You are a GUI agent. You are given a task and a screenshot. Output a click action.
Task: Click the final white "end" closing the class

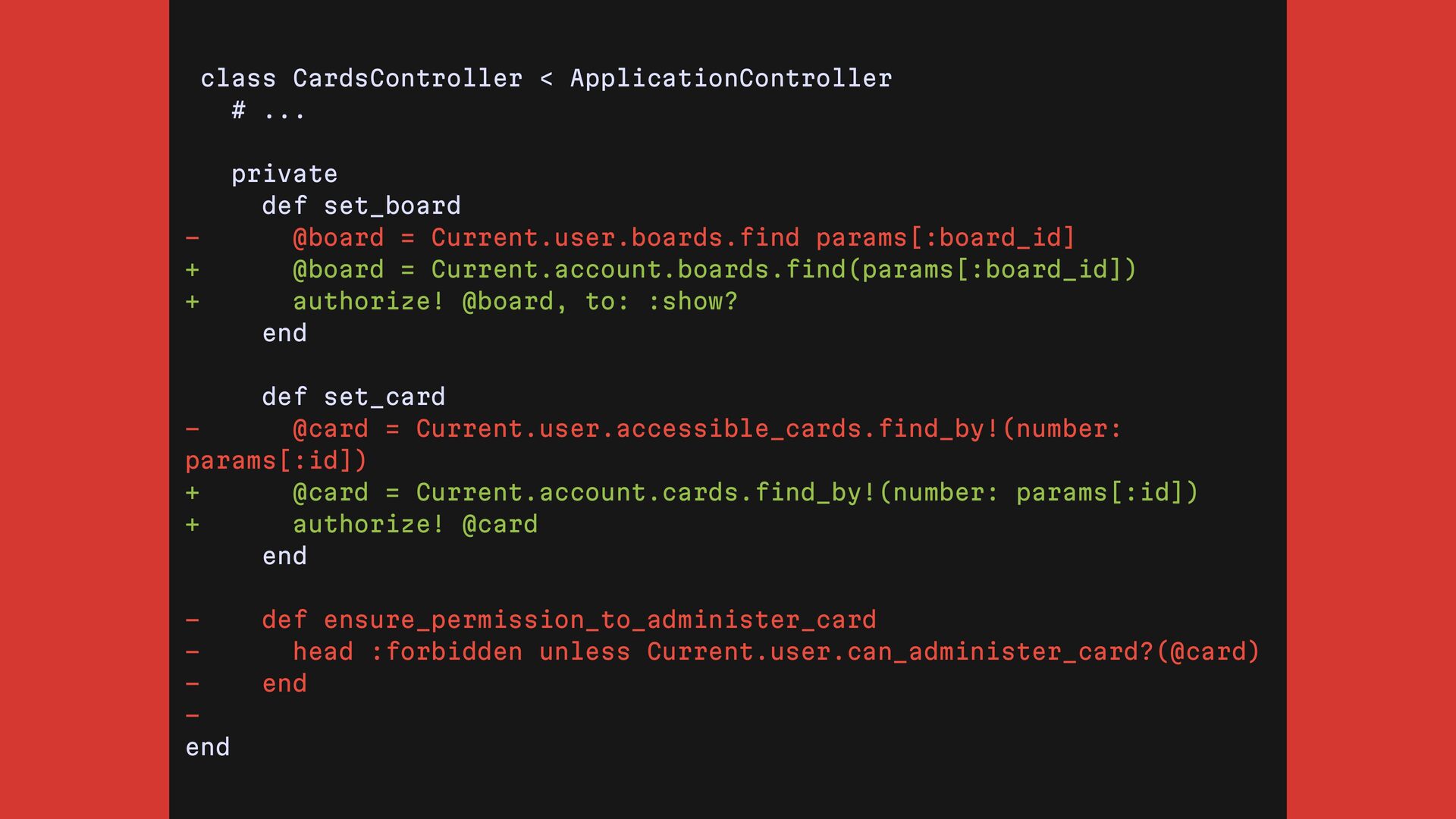tap(208, 748)
